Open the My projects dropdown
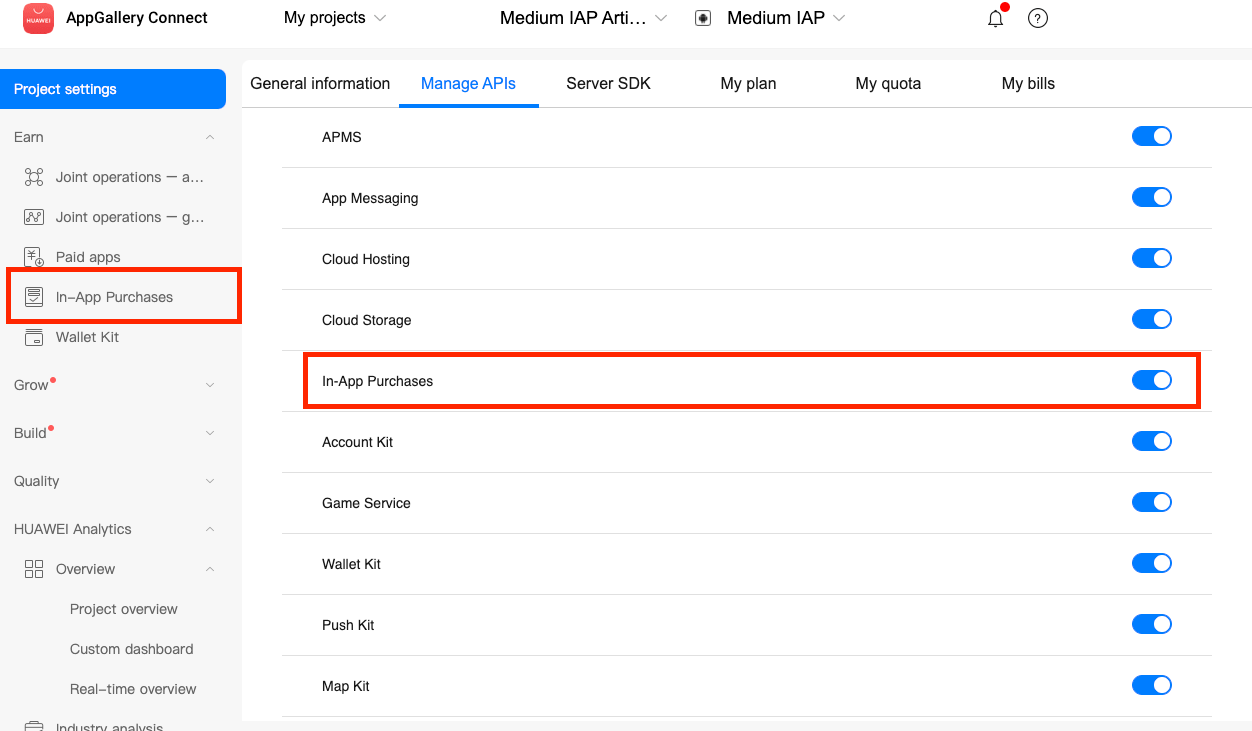1252x731 pixels. coord(334,18)
